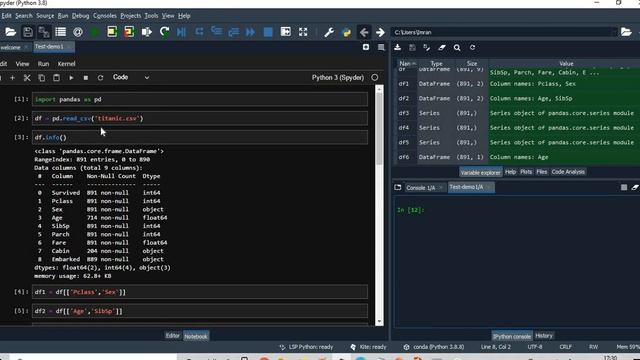This screenshot has height=360, width=640.
Task: Run current cell toolbar icon
Action: (112, 32)
